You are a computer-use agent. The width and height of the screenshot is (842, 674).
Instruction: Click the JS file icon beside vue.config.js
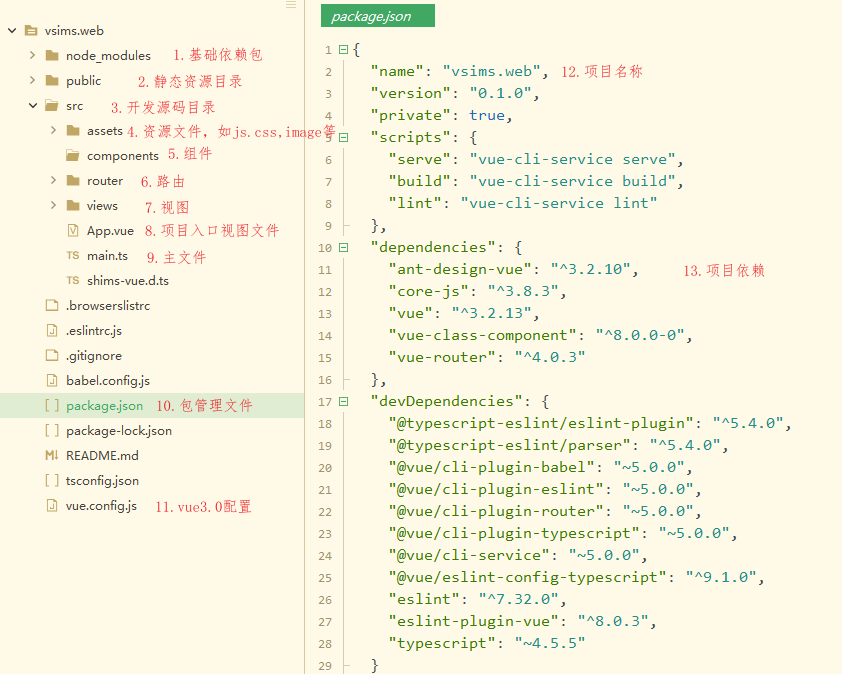point(52,506)
